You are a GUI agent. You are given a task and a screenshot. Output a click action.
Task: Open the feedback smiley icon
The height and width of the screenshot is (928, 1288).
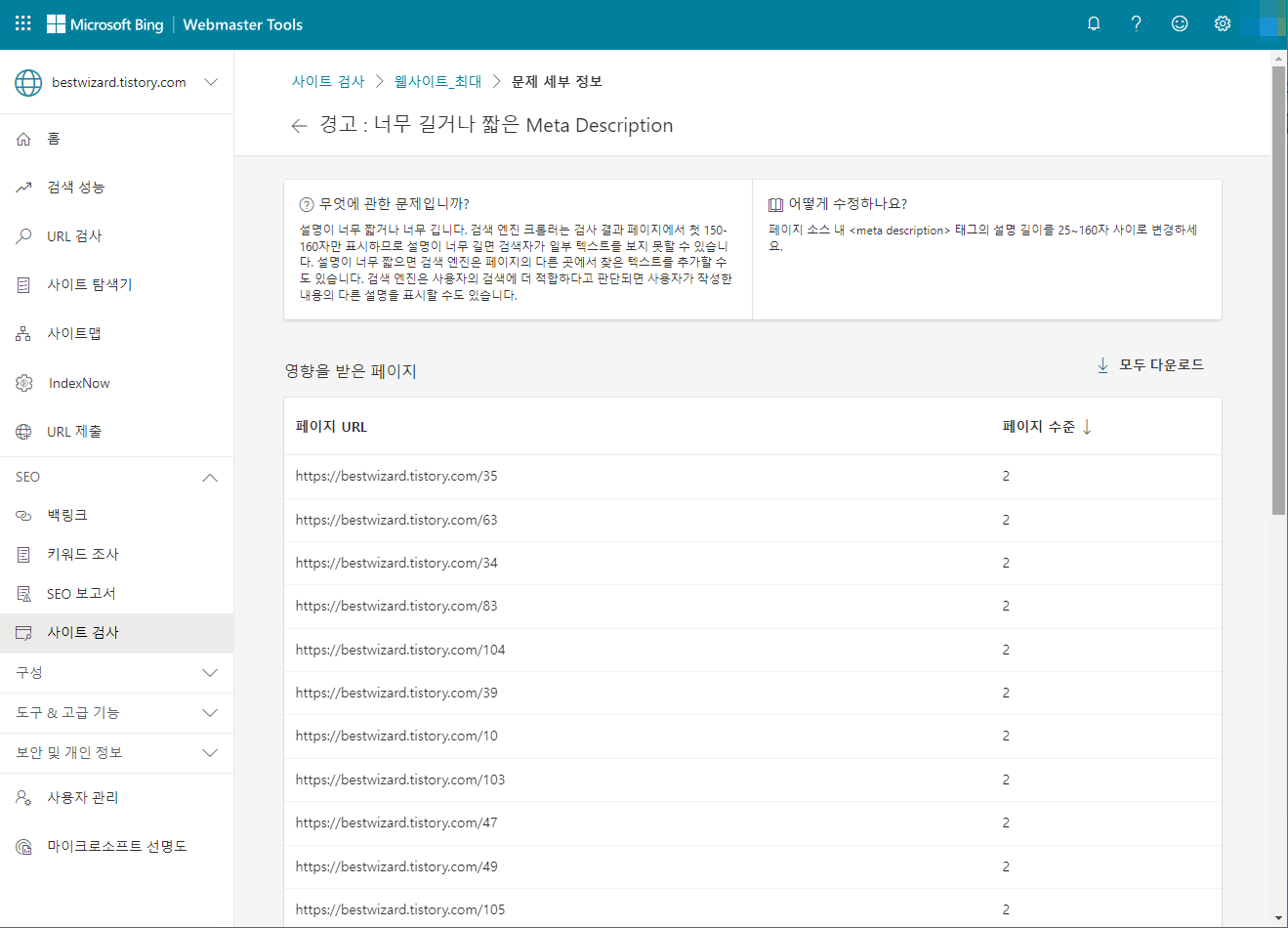(x=1179, y=22)
